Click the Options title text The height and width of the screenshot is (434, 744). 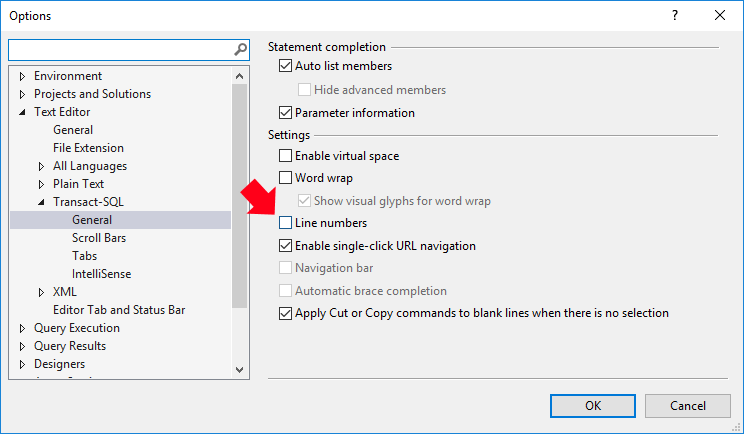pos(30,16)
